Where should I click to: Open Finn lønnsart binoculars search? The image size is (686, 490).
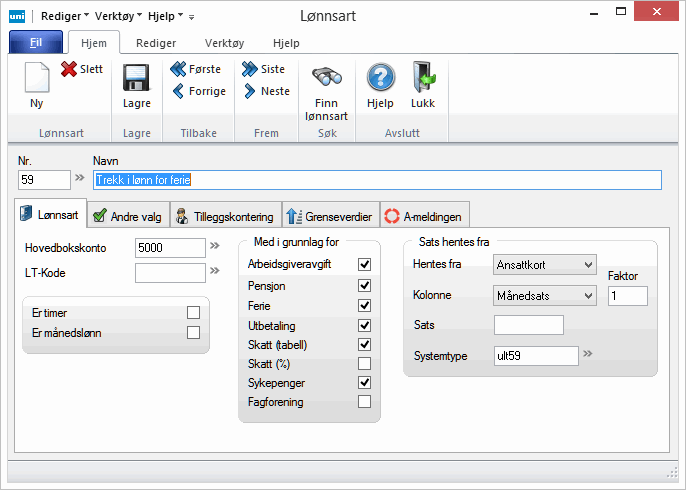327,79
